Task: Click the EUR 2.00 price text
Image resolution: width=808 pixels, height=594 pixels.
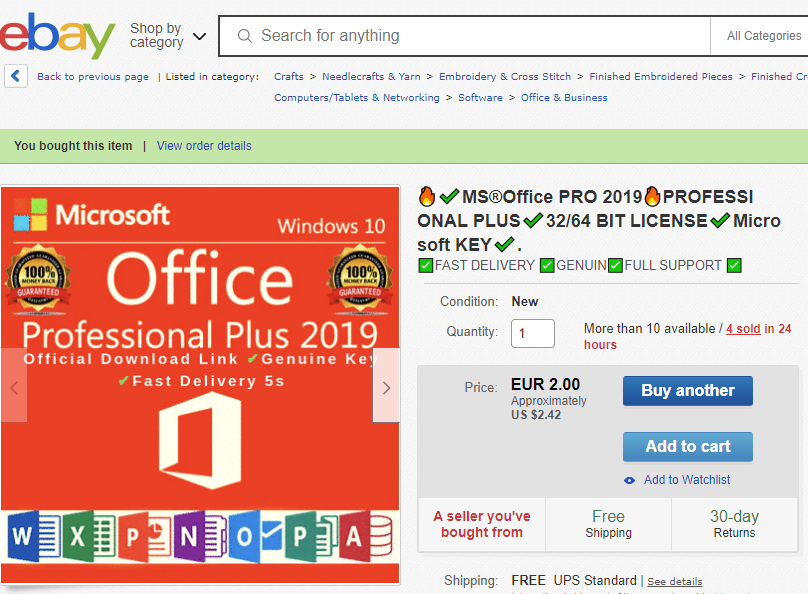Action: [545, 384]
